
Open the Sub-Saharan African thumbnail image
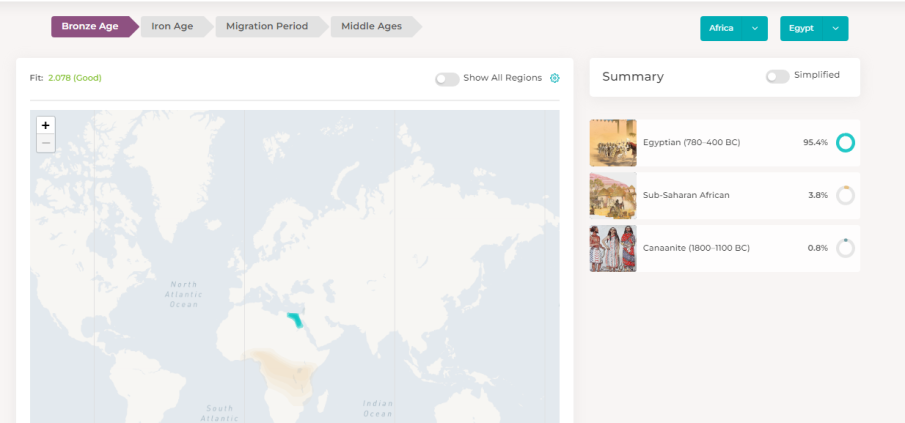click(613, 195)
